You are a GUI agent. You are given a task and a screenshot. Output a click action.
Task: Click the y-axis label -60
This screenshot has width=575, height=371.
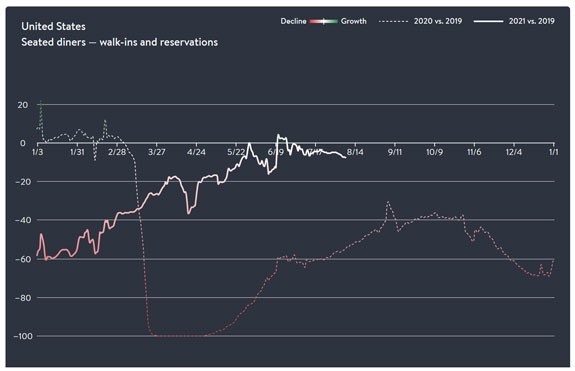pos(23,259)
